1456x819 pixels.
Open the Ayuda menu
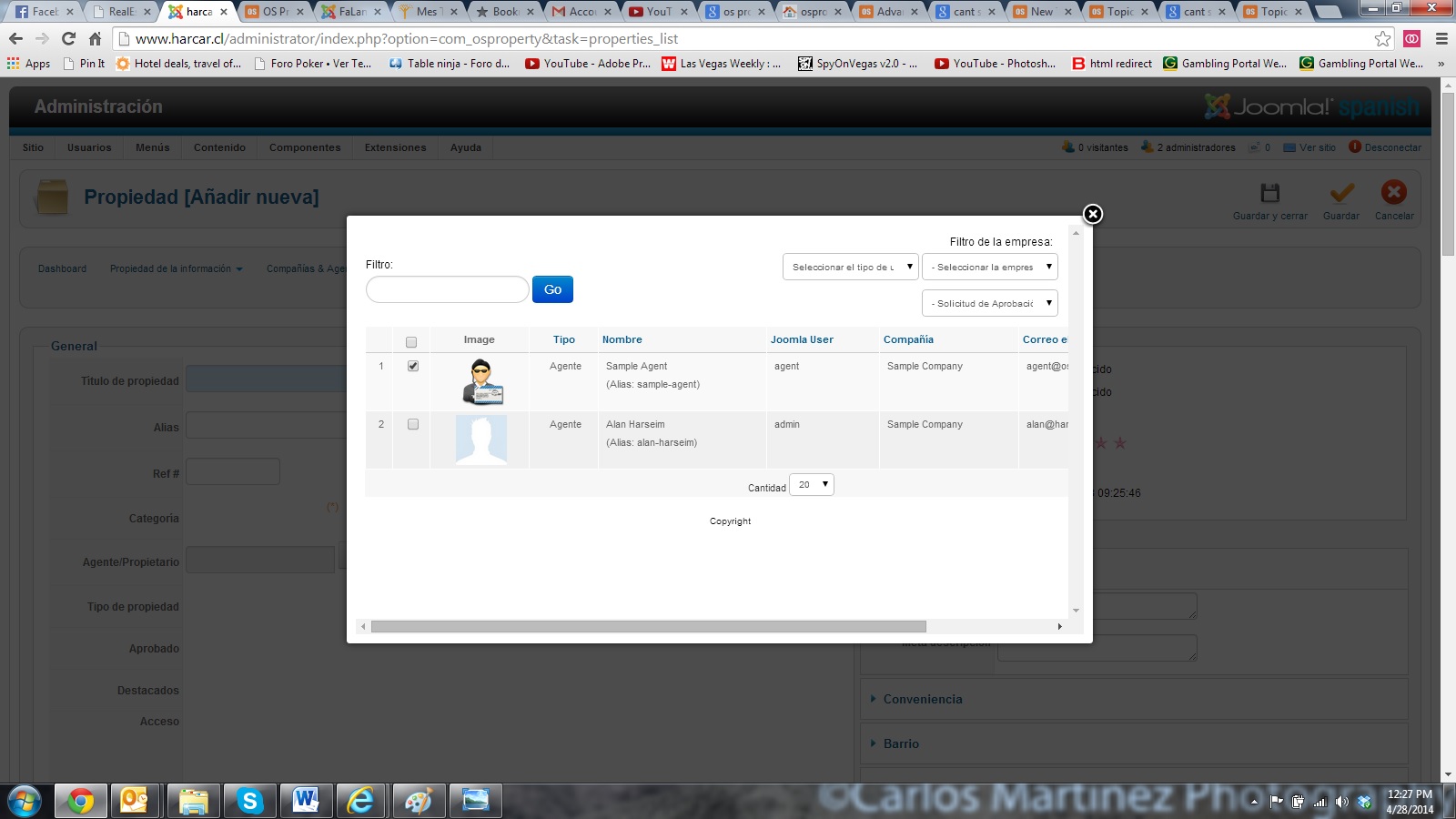tap(466, 147)
